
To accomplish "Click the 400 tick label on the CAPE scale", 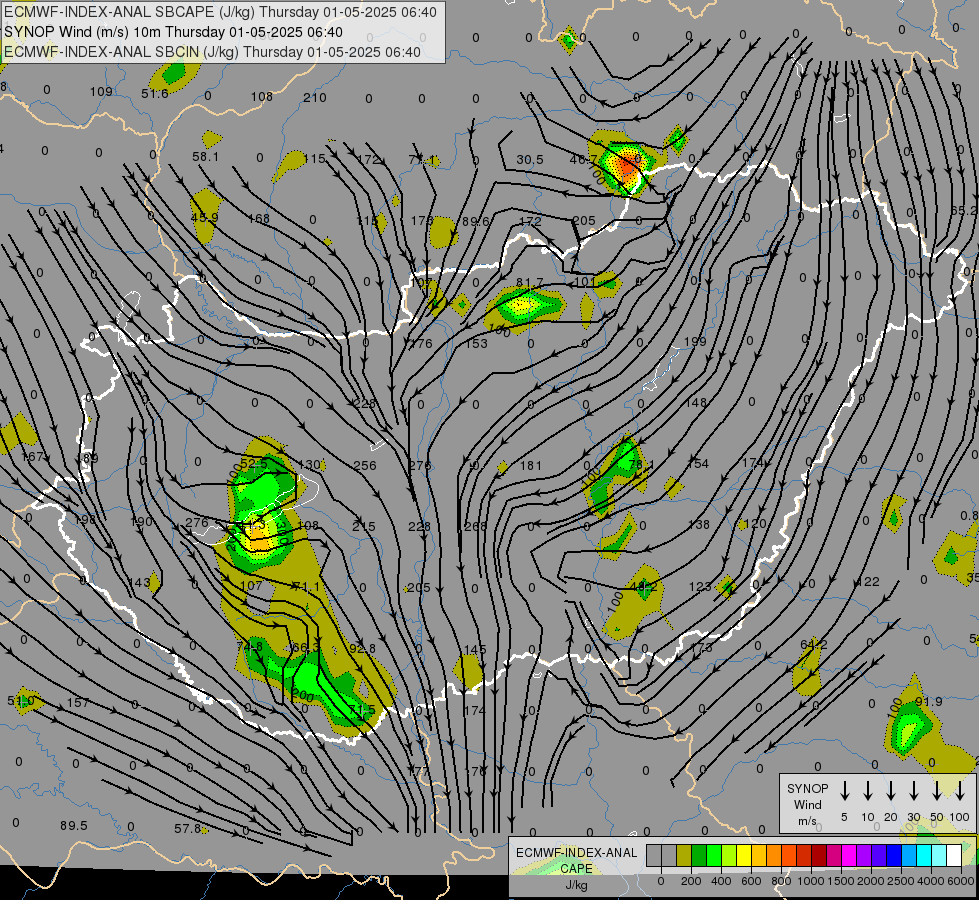I will 721,881.
